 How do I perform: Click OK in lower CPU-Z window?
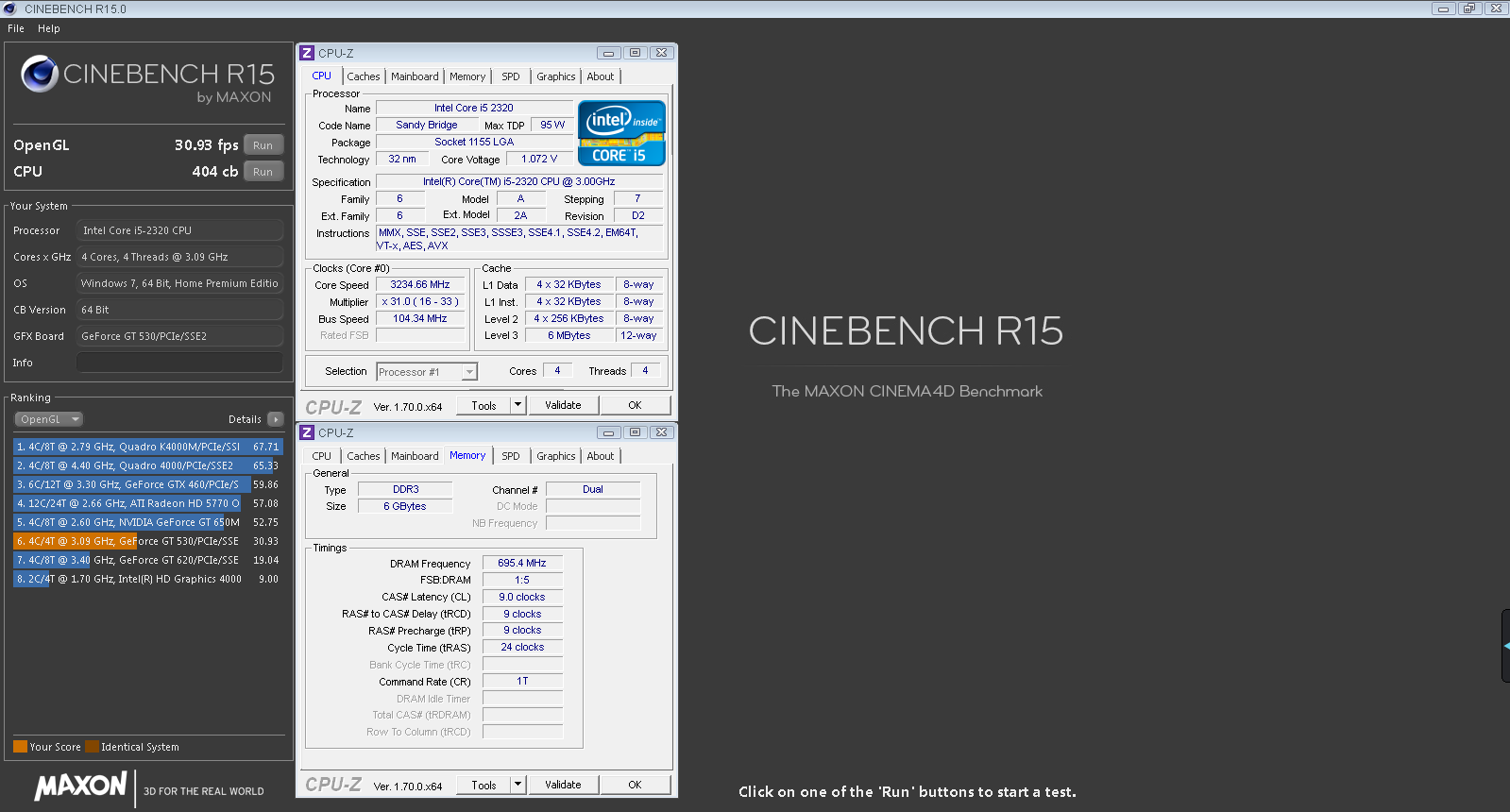pyautogui.click(x=635, y=785)
